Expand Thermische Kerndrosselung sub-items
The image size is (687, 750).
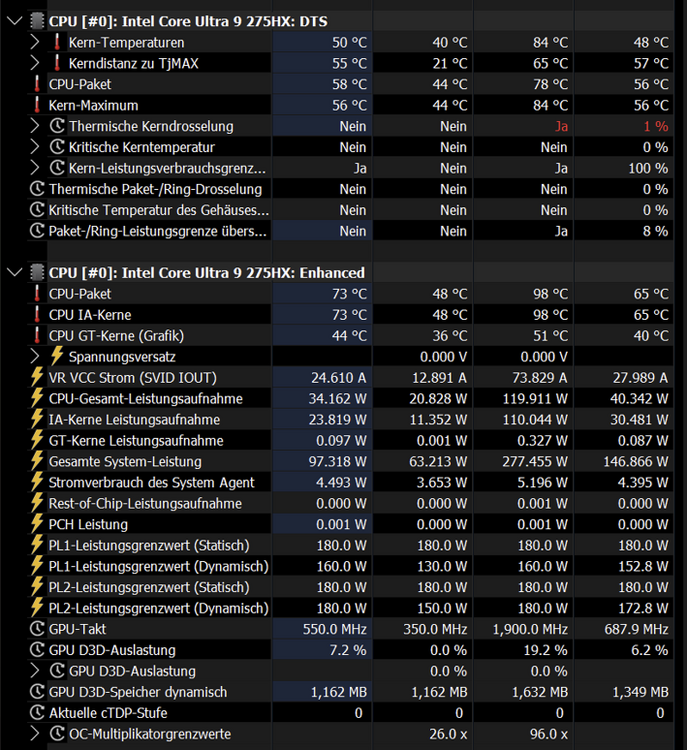pyautogui.click(x=35, y=126)
